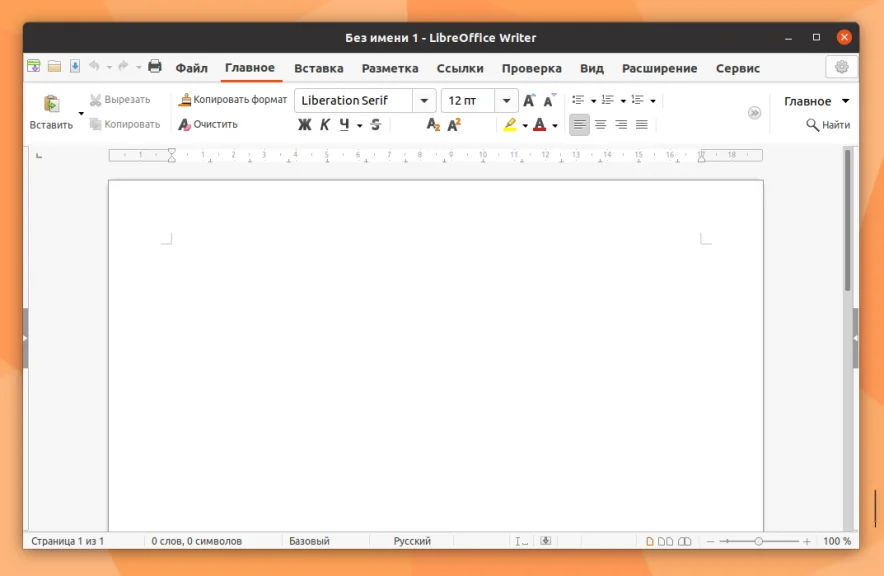Open the Liberation Serif font name dropdown
Screen dimensions: 884x576
(425, 101)
